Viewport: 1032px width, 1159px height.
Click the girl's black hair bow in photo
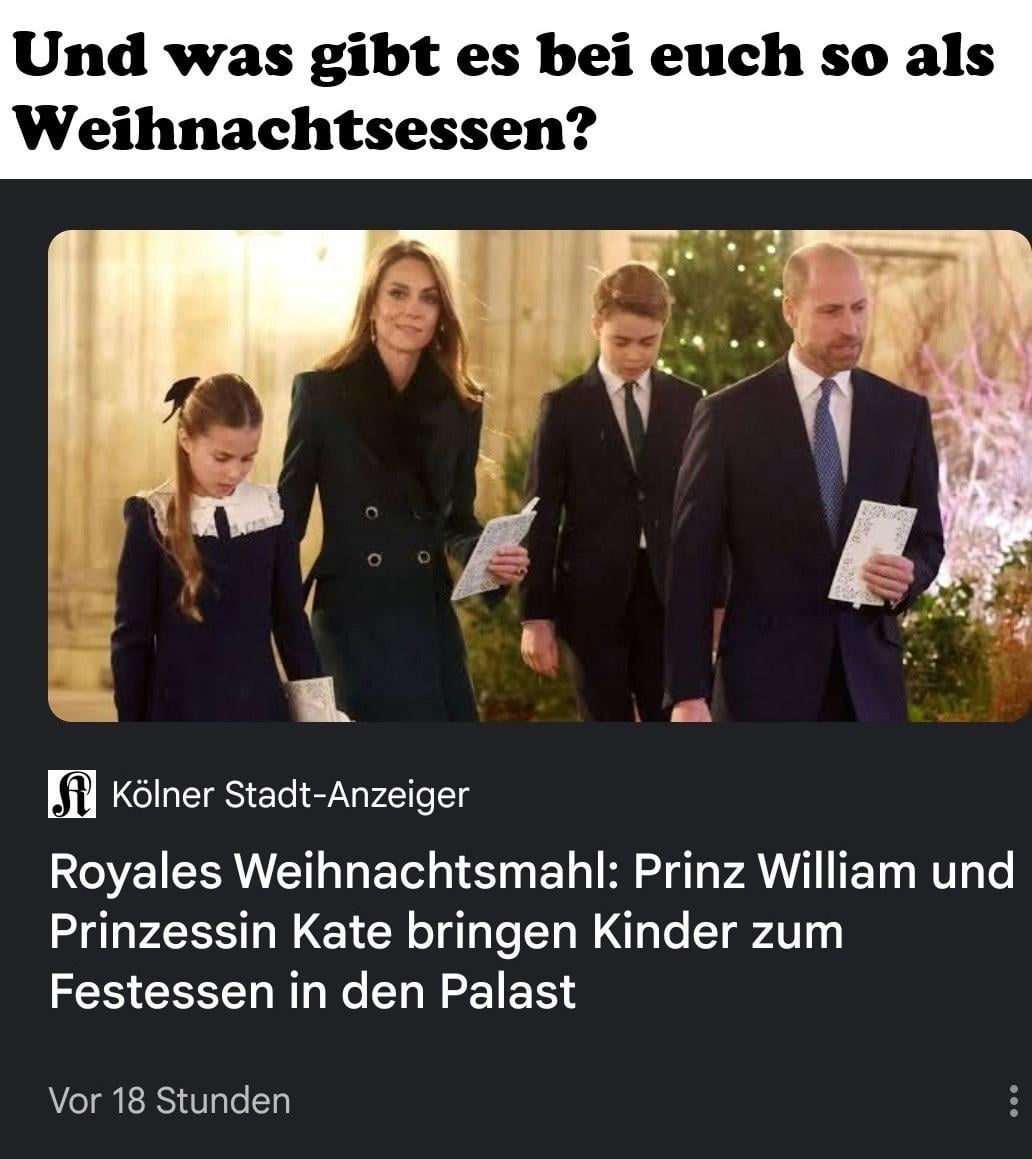180,395
